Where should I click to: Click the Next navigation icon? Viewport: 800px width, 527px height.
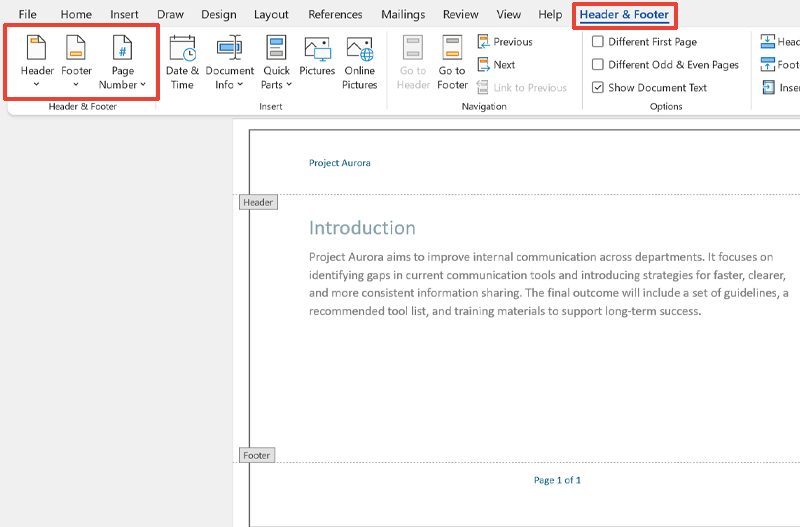484,65
